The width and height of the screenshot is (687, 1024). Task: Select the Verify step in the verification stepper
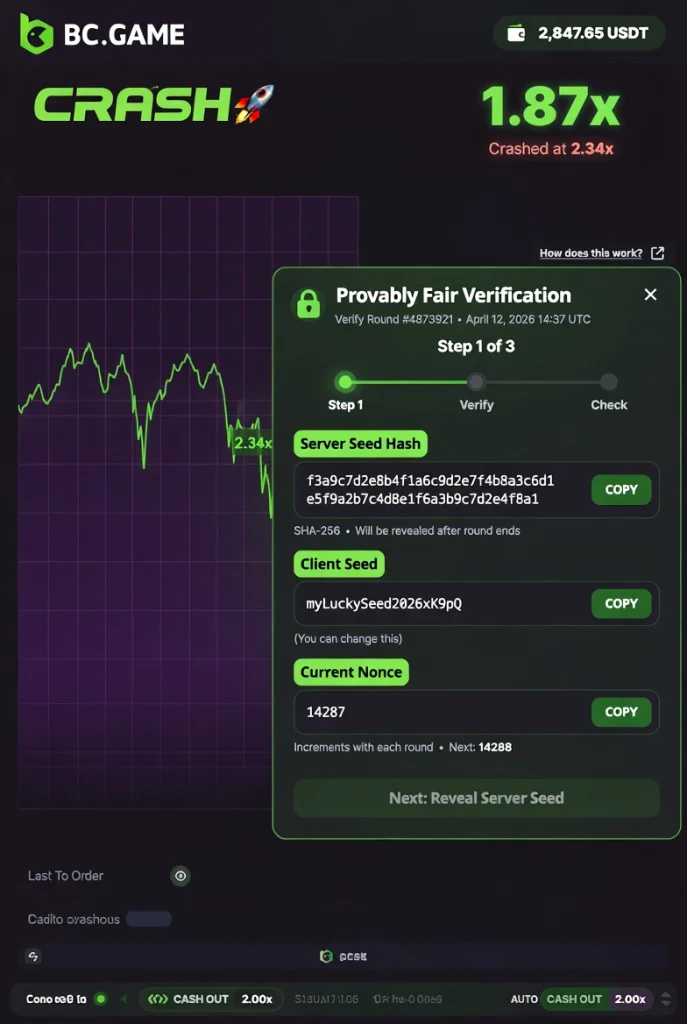click(477, 382)
